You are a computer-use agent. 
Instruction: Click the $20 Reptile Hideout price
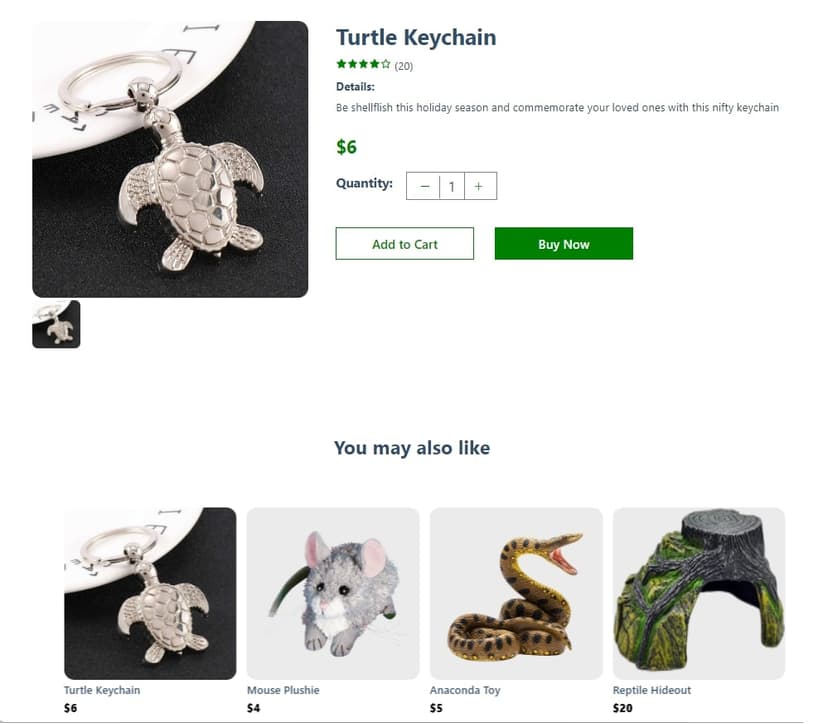pyautogui.click(x=622, y=708)
